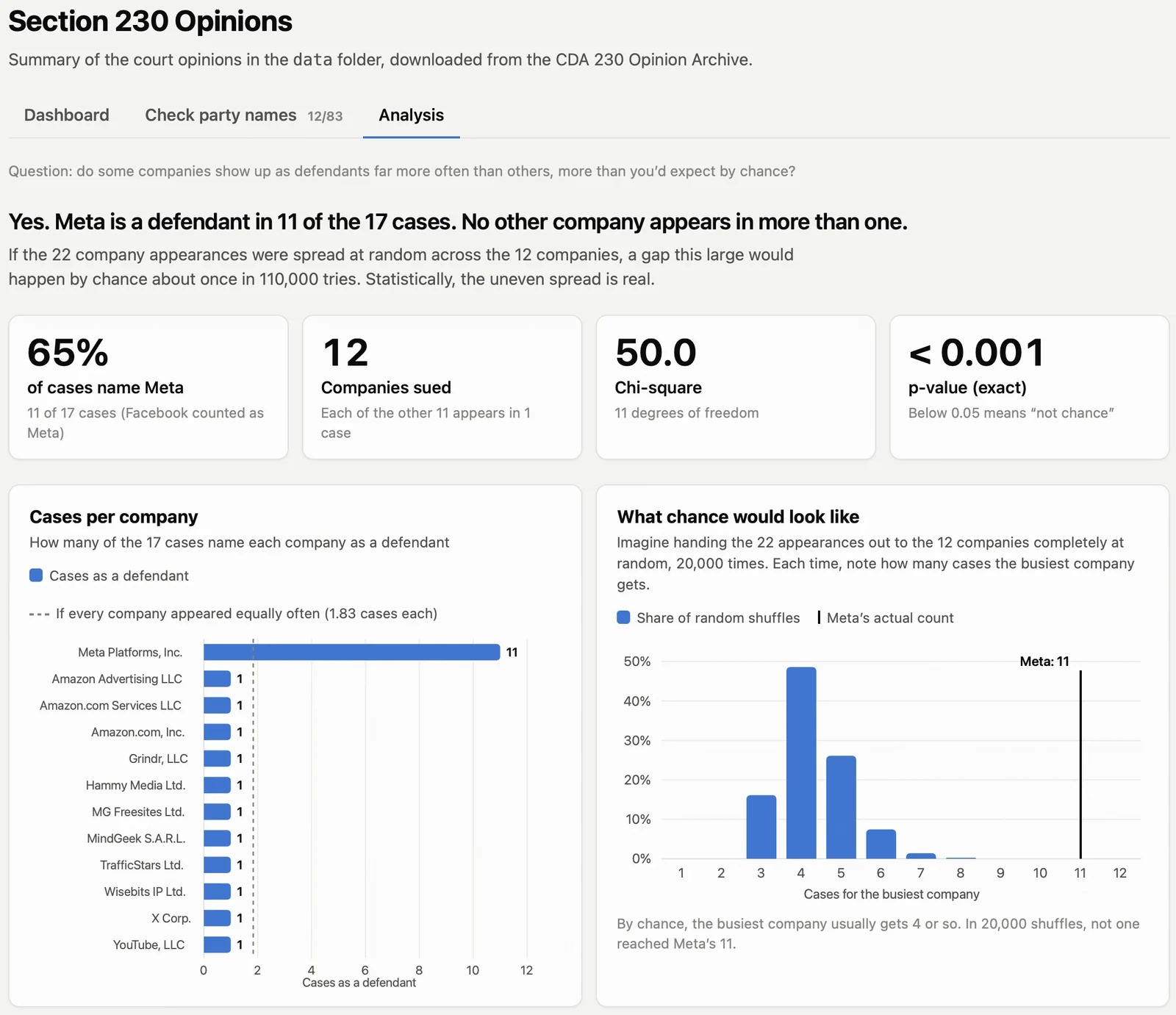Click the MindGeek S.A.R.L. label
Screen dimensions: 1176x1015
tap(136, 839)
